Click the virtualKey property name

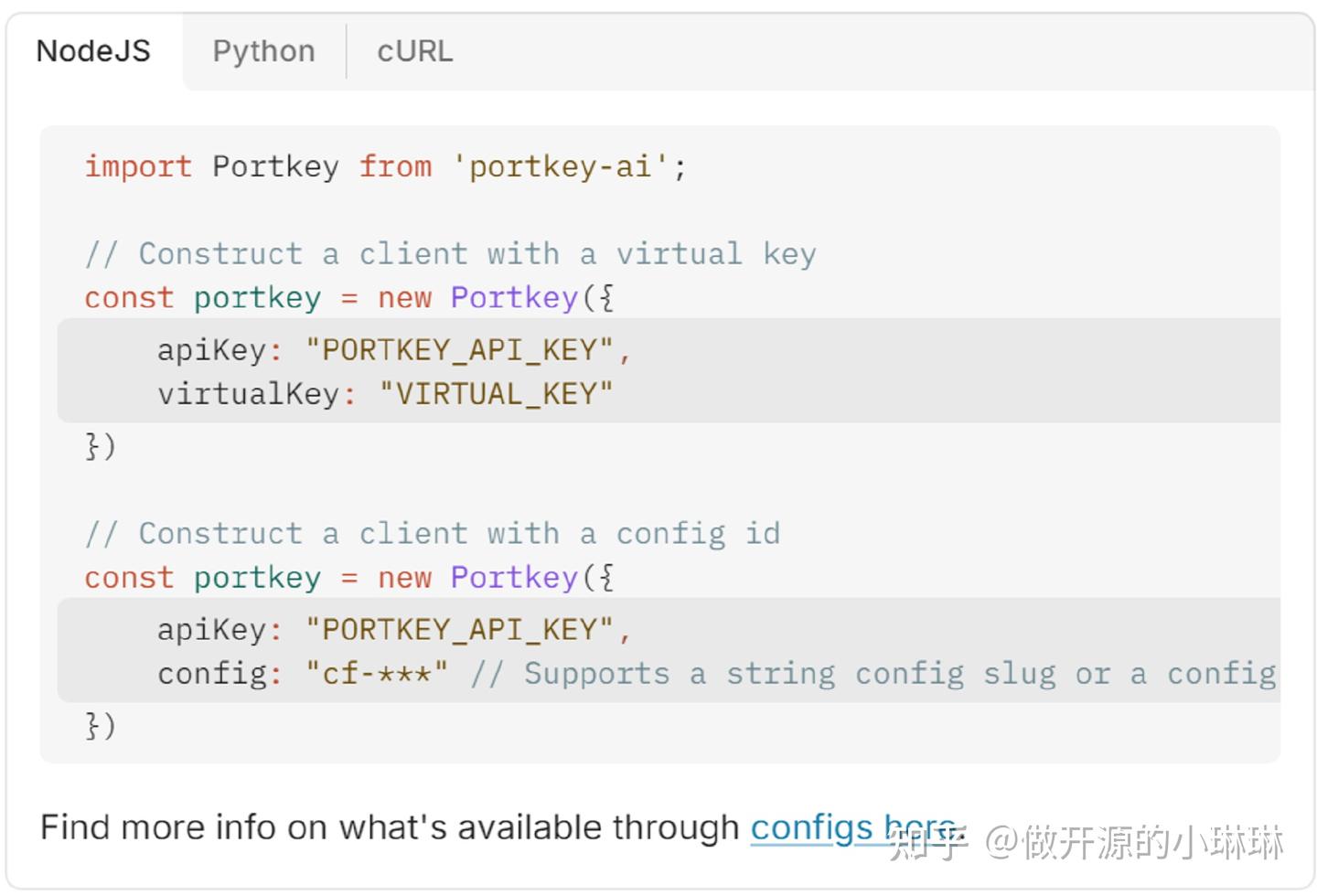248,394
